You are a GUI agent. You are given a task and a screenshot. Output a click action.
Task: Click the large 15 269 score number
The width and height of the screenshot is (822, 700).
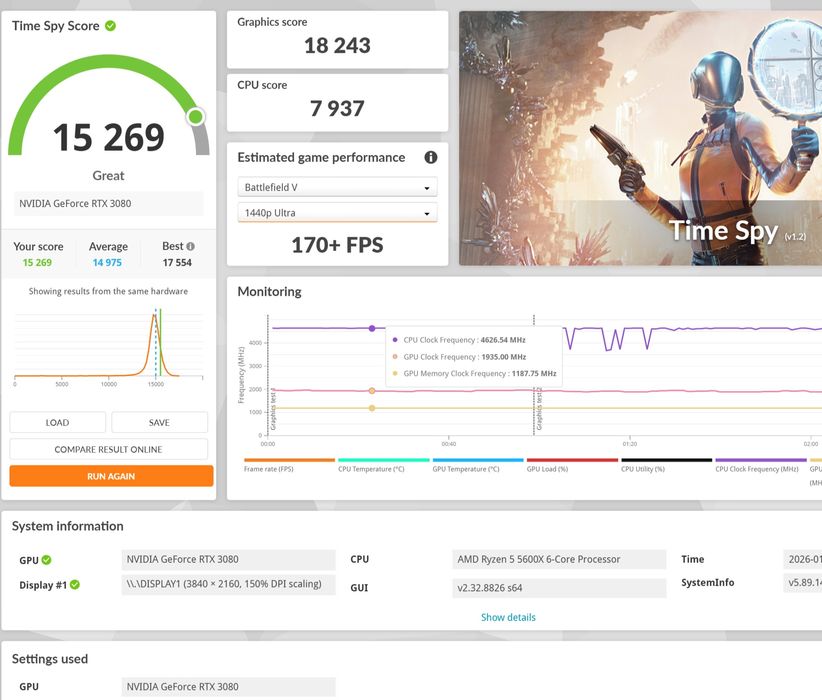pyautogui.click(x=109, y=137)
